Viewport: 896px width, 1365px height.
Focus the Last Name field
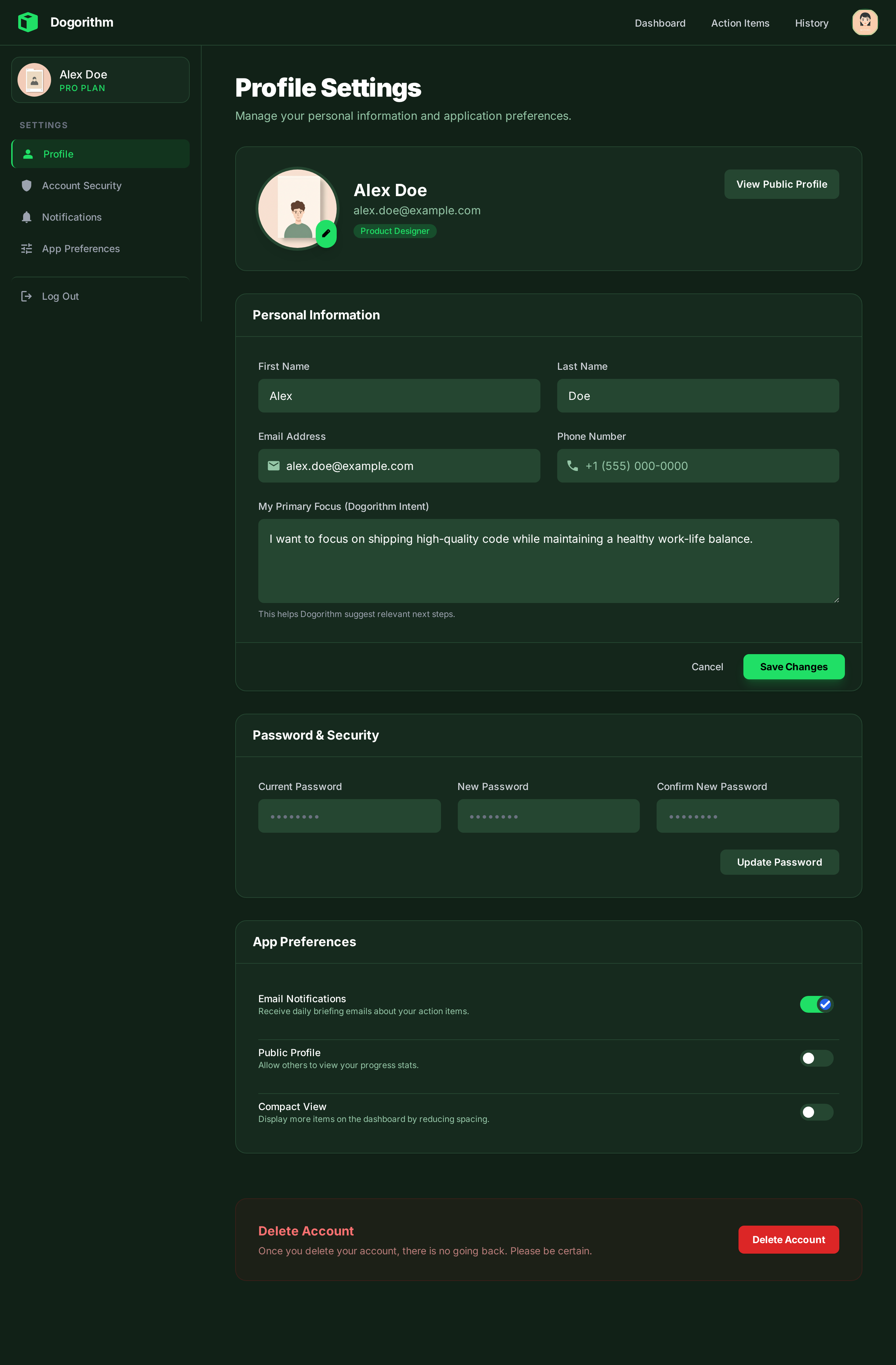(698, 396)
